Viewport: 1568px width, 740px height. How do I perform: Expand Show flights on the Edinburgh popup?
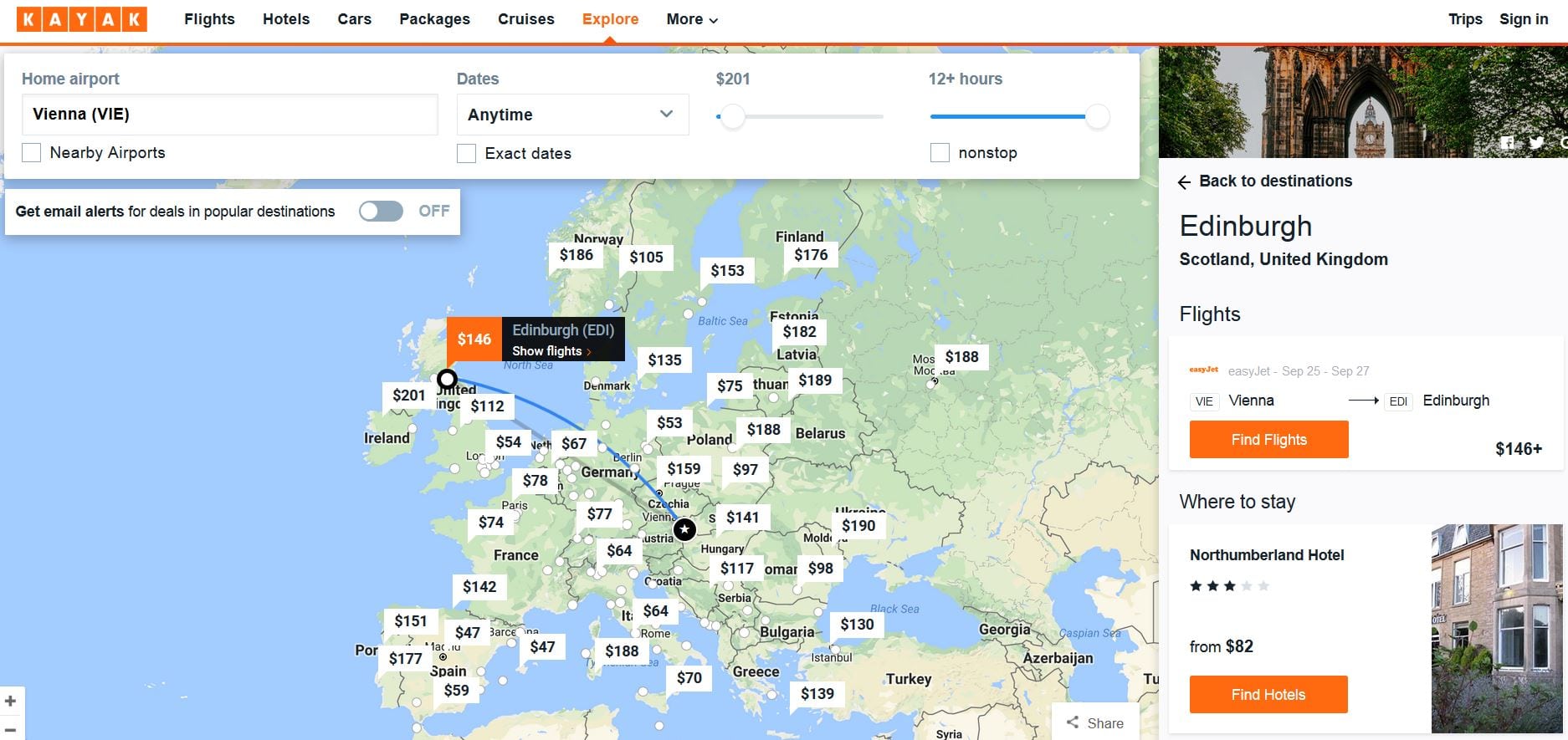pyautogui.click(x=551, y=351)
